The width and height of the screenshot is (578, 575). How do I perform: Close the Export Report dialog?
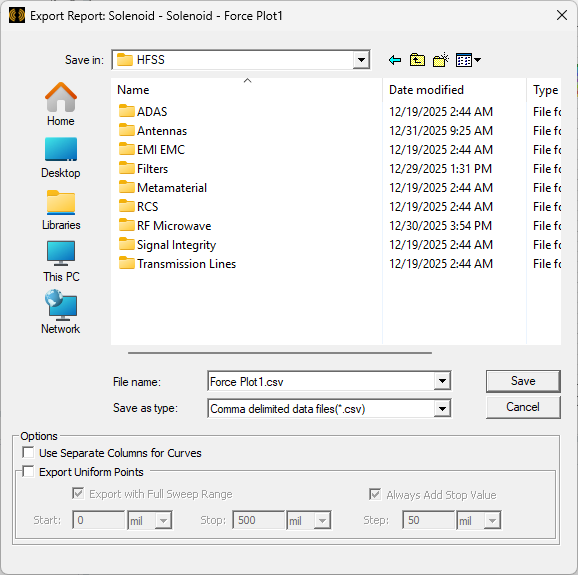(562, 15)
